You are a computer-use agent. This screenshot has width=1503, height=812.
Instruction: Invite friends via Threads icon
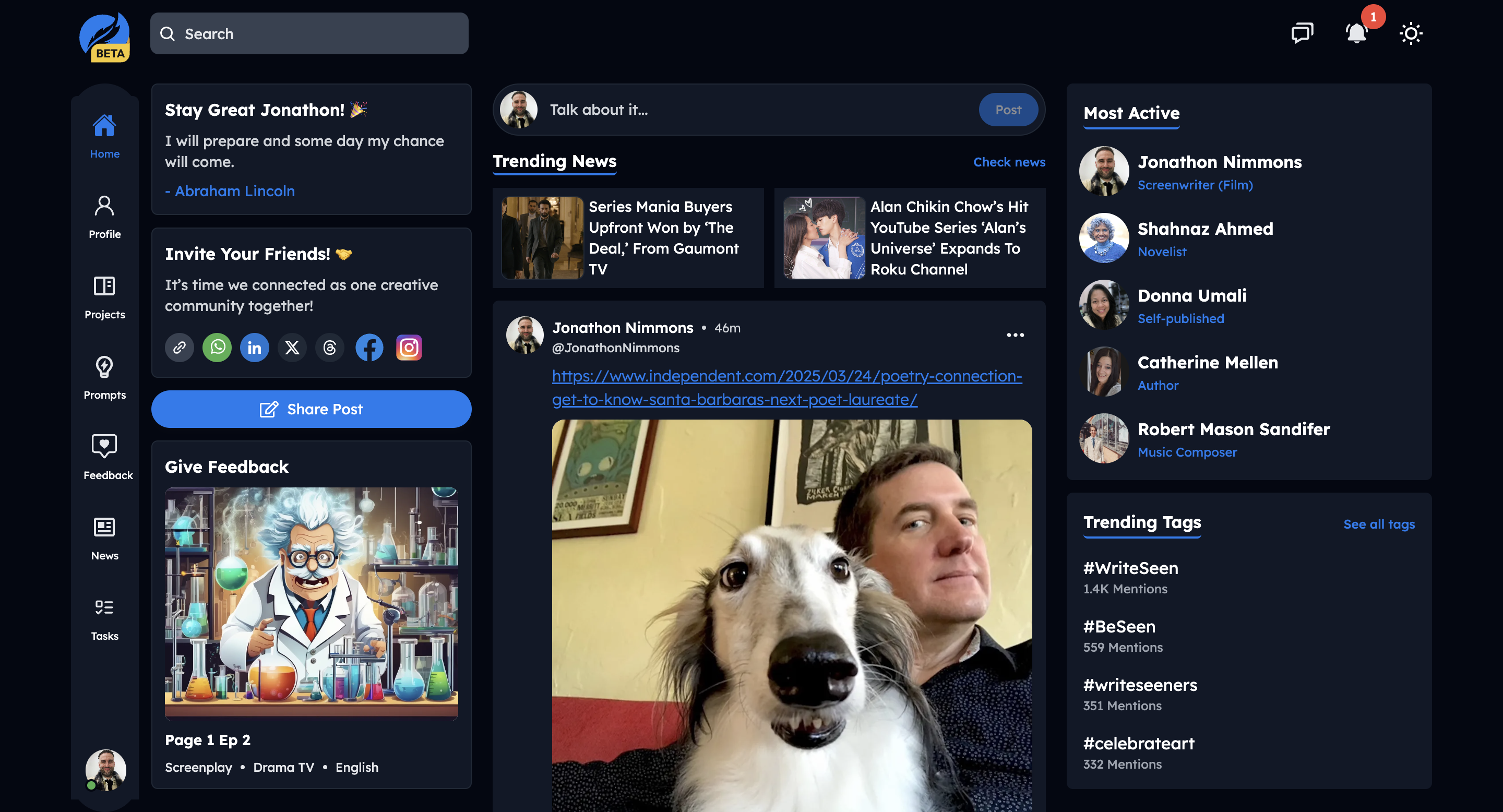tap(330, 348)
